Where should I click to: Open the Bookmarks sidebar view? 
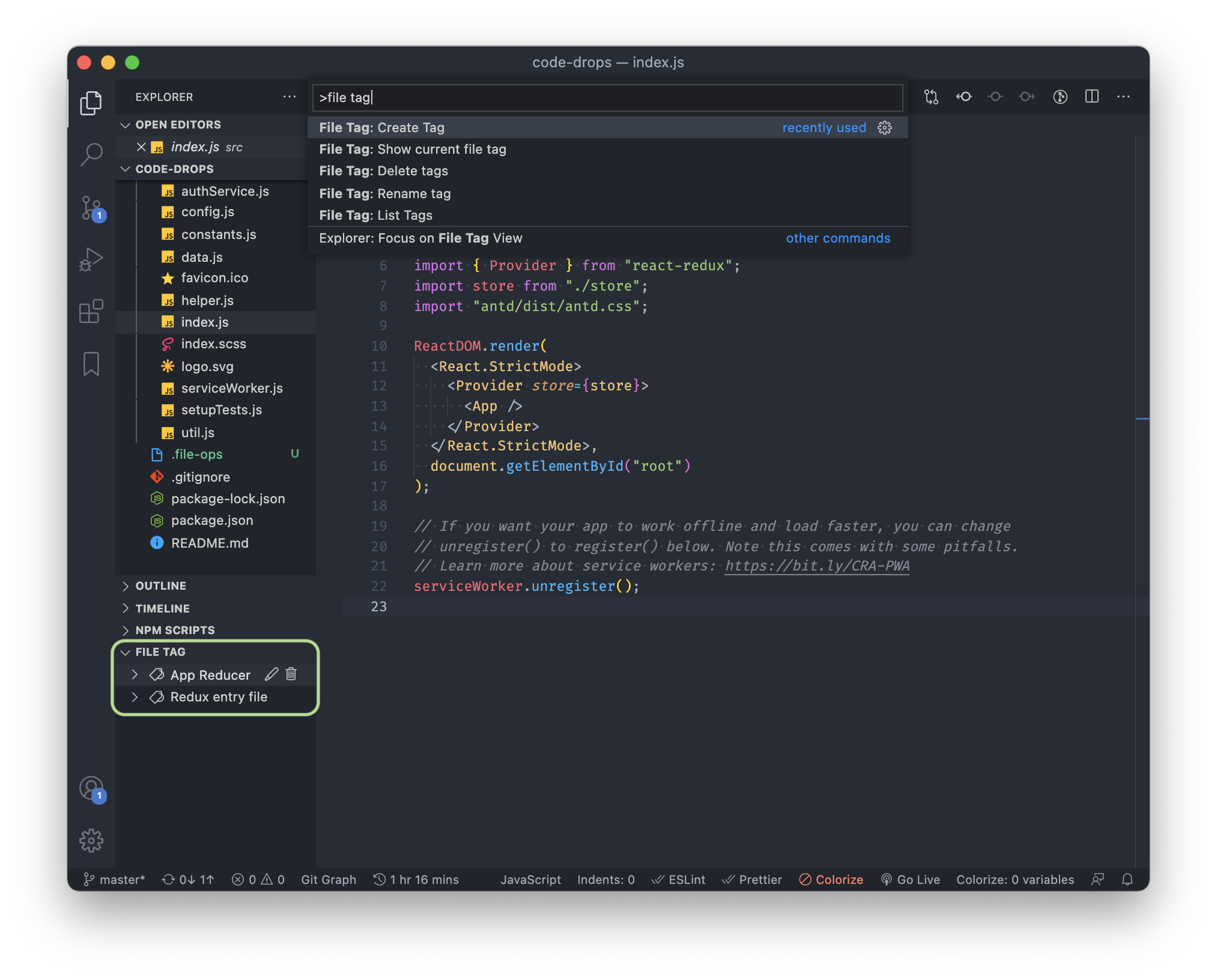[91, 363]
